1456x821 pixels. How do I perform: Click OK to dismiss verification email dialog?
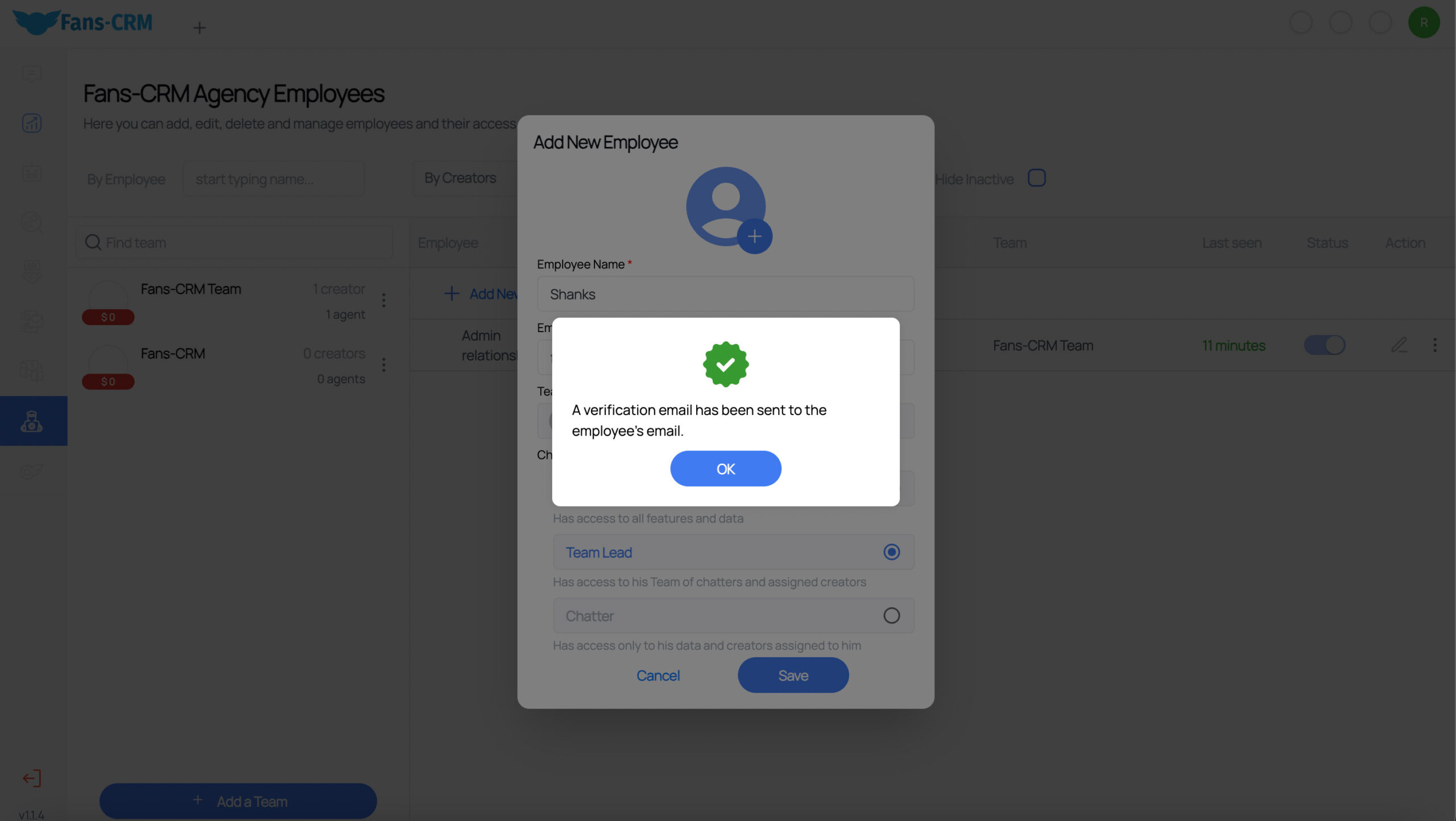[x=726, y=468]
